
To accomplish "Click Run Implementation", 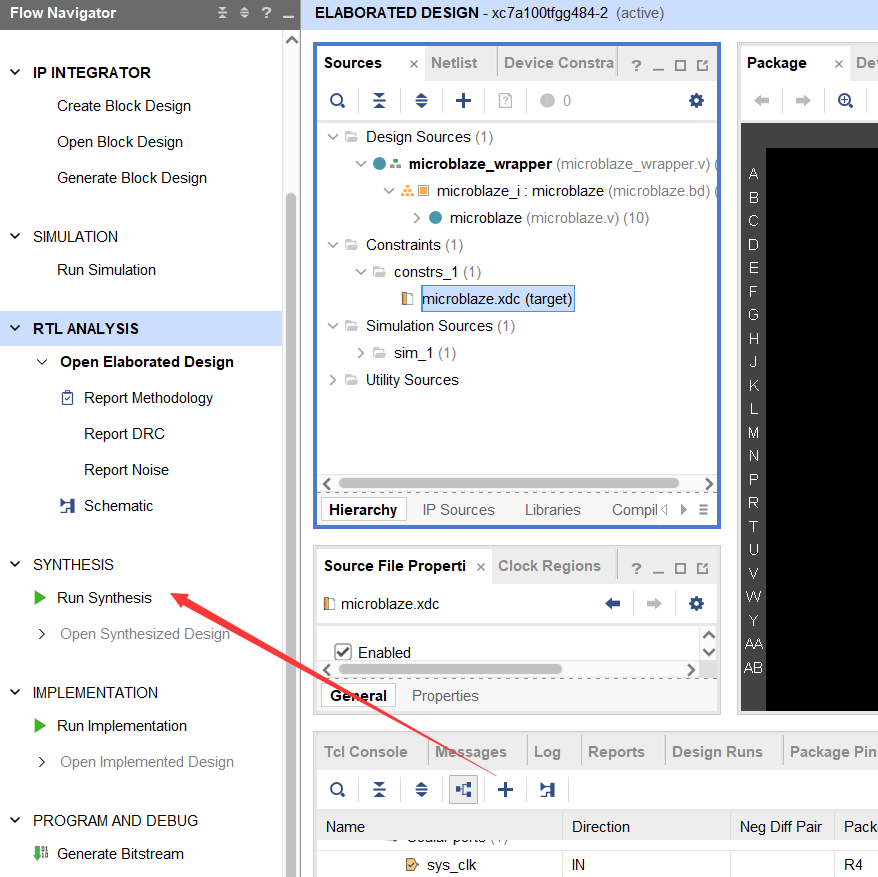I will click(121, 726).
